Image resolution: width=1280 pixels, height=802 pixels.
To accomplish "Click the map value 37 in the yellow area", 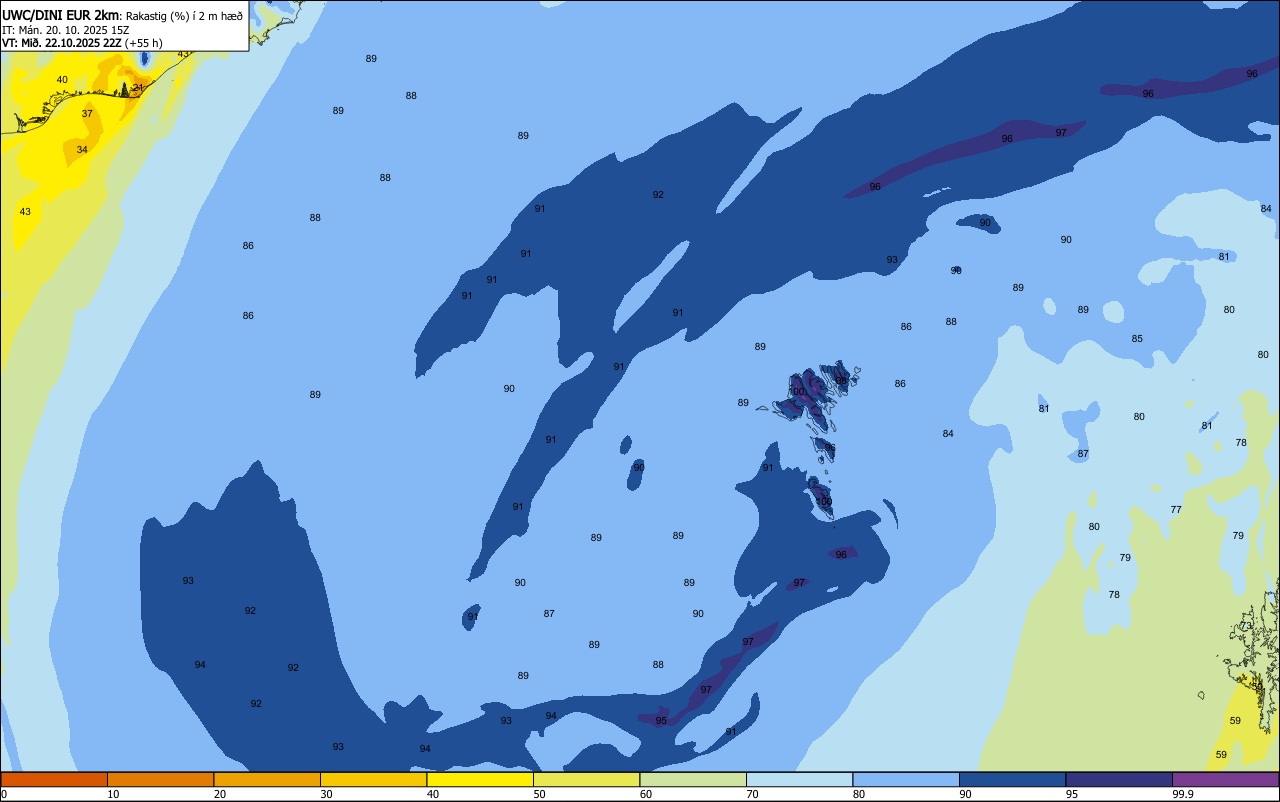I will coord(87,114).
